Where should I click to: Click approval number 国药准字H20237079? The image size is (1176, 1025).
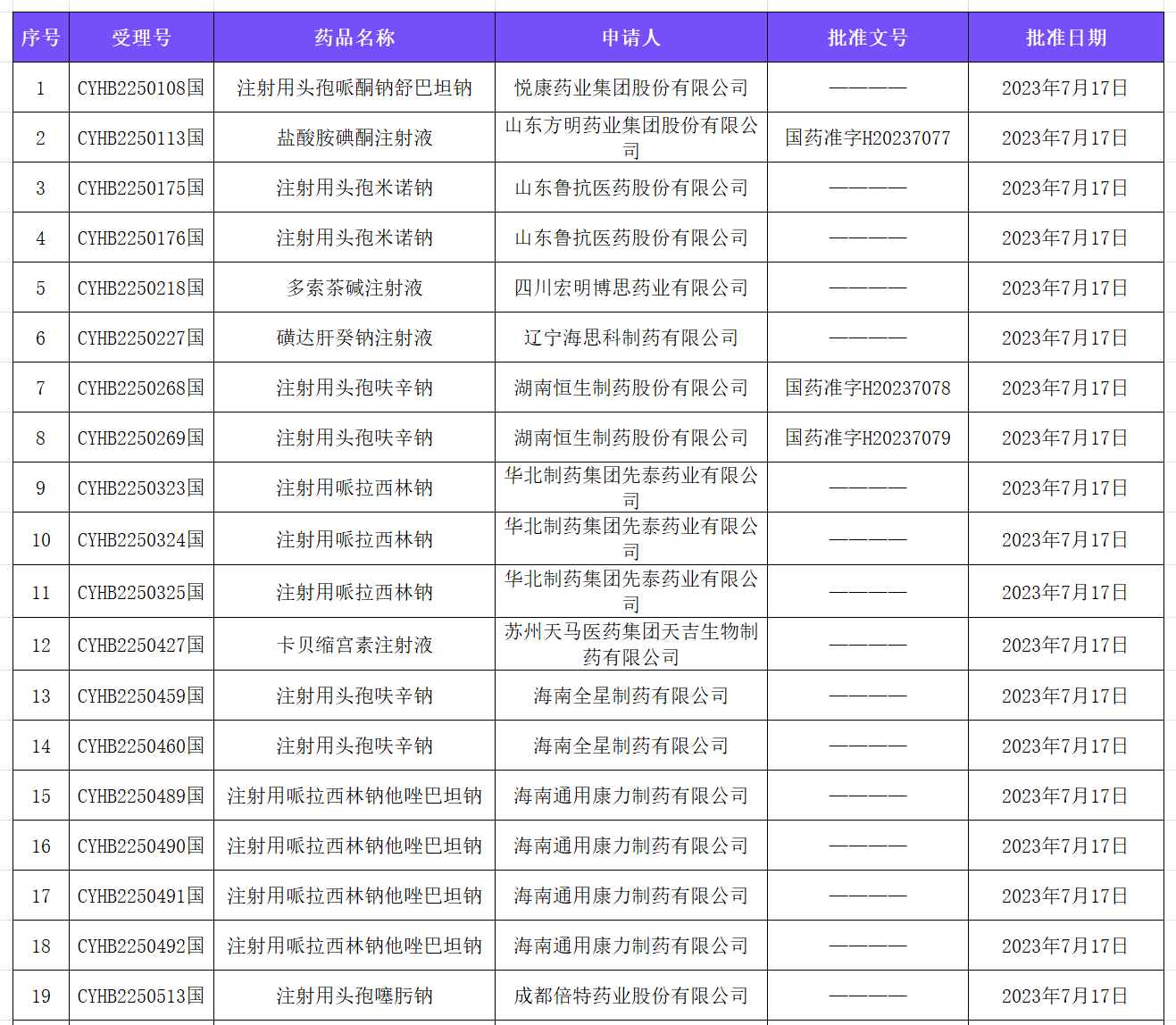point(867,437)
